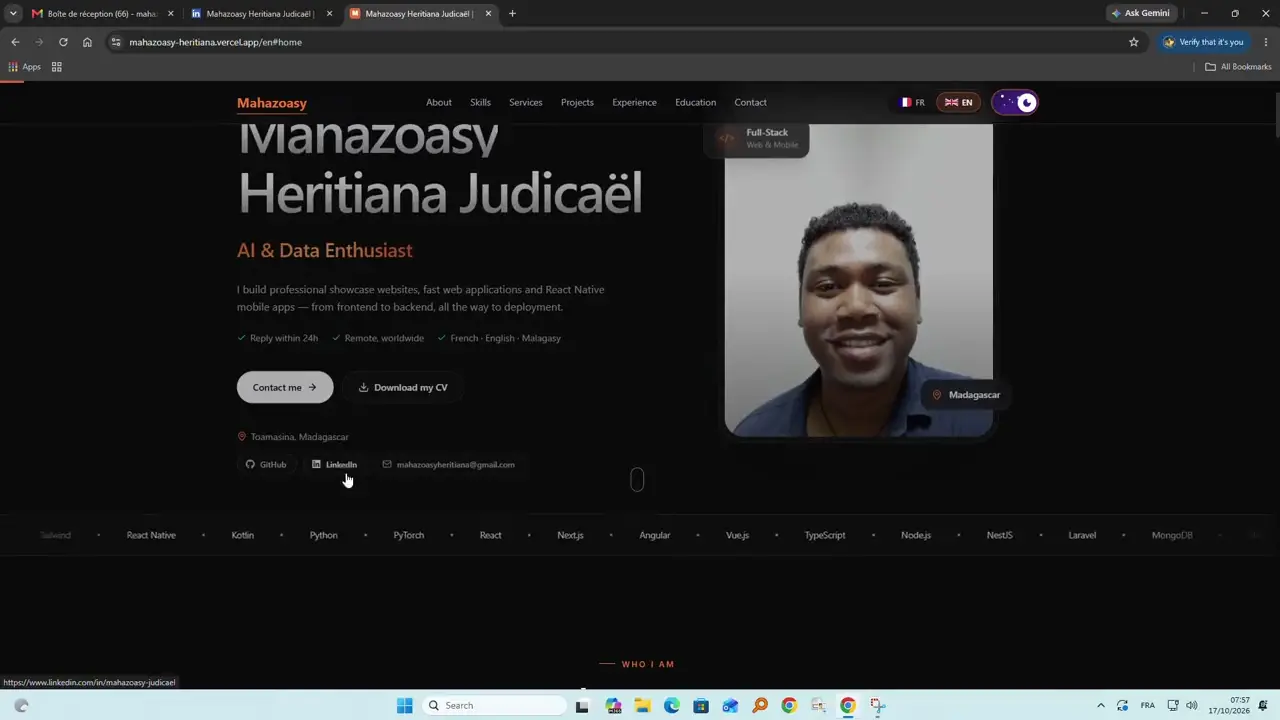Jump to the Education section
Screen dimensions: 1280x720
[695, 102]
